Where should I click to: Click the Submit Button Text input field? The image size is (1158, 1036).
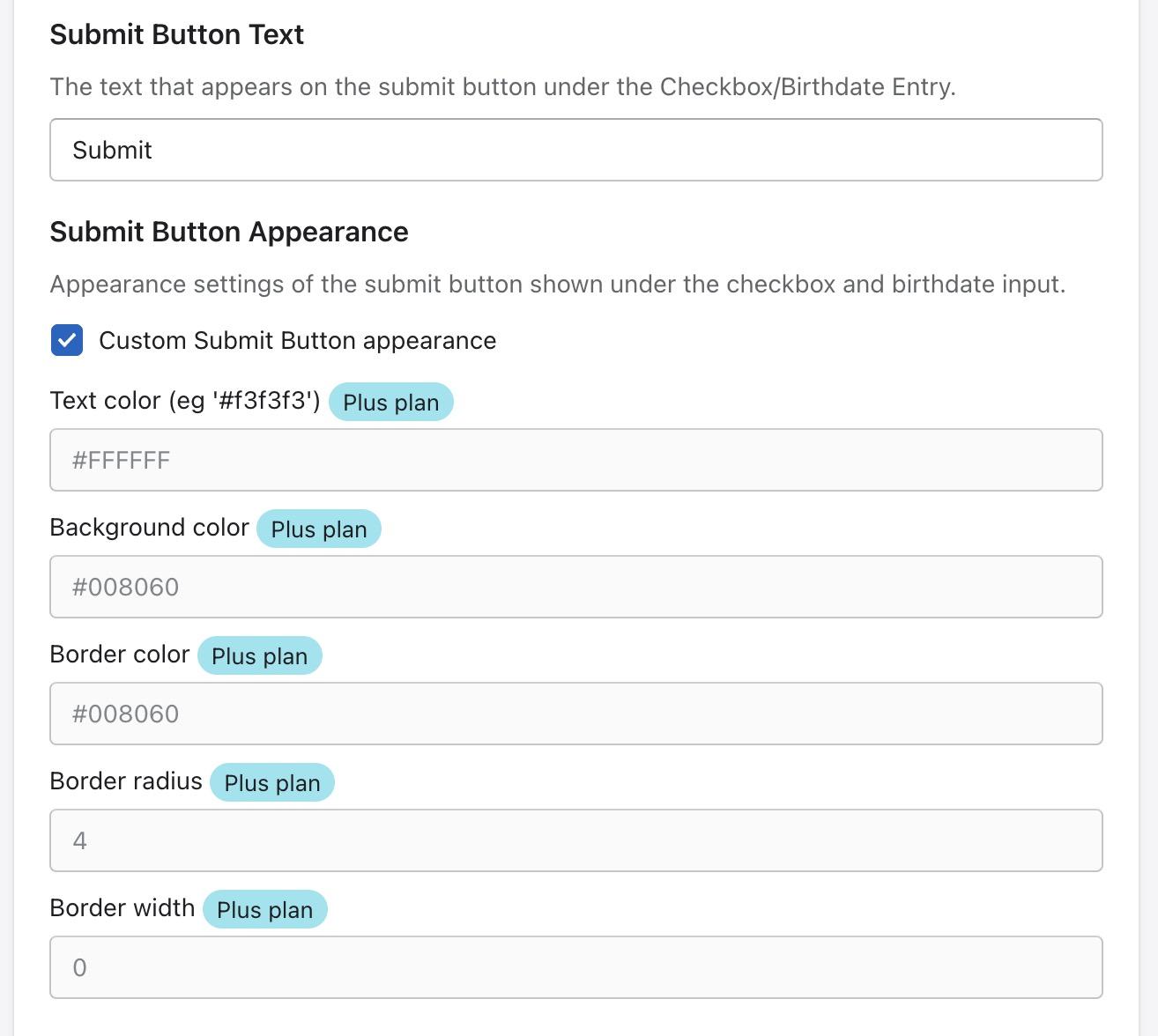(x=575, y=150)
